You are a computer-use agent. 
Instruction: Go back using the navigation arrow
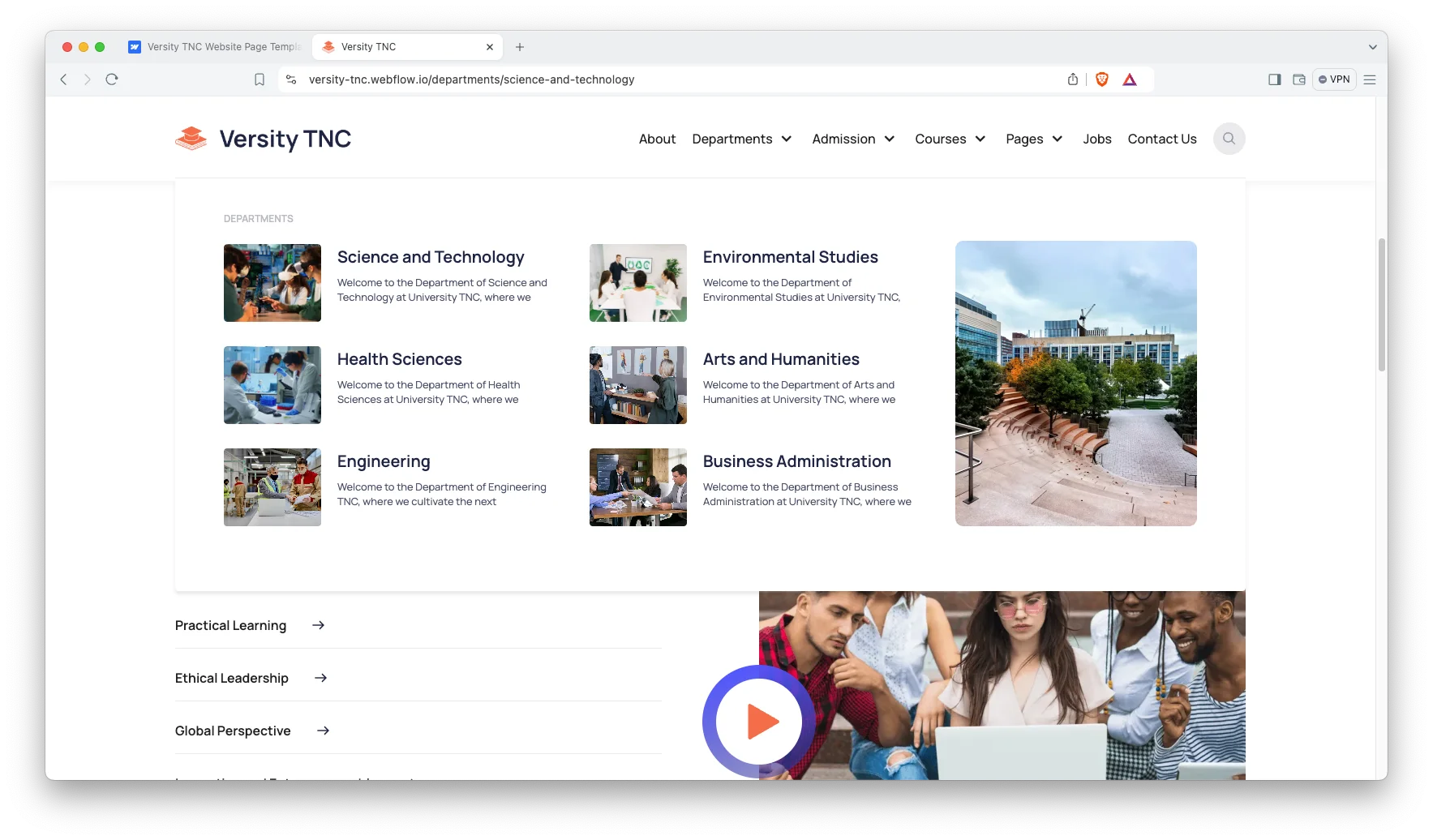tap(63, 79)
